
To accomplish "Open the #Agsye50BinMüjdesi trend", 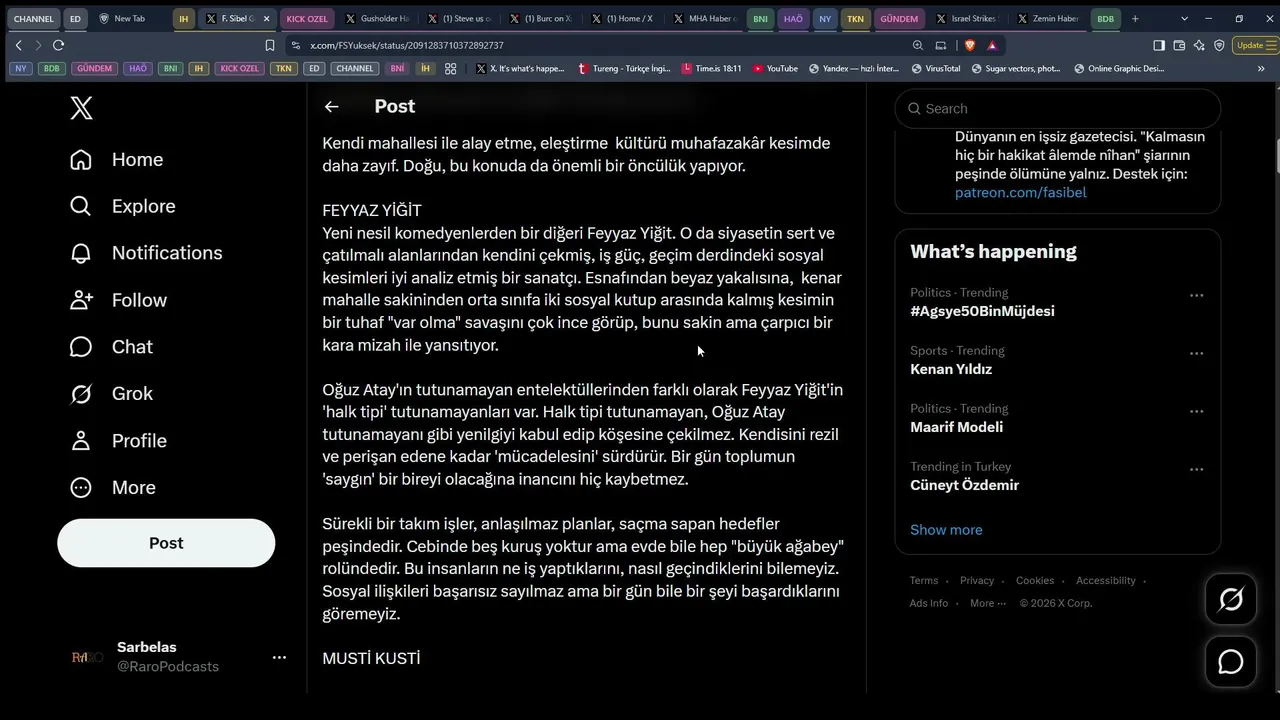I will point(982,311).
